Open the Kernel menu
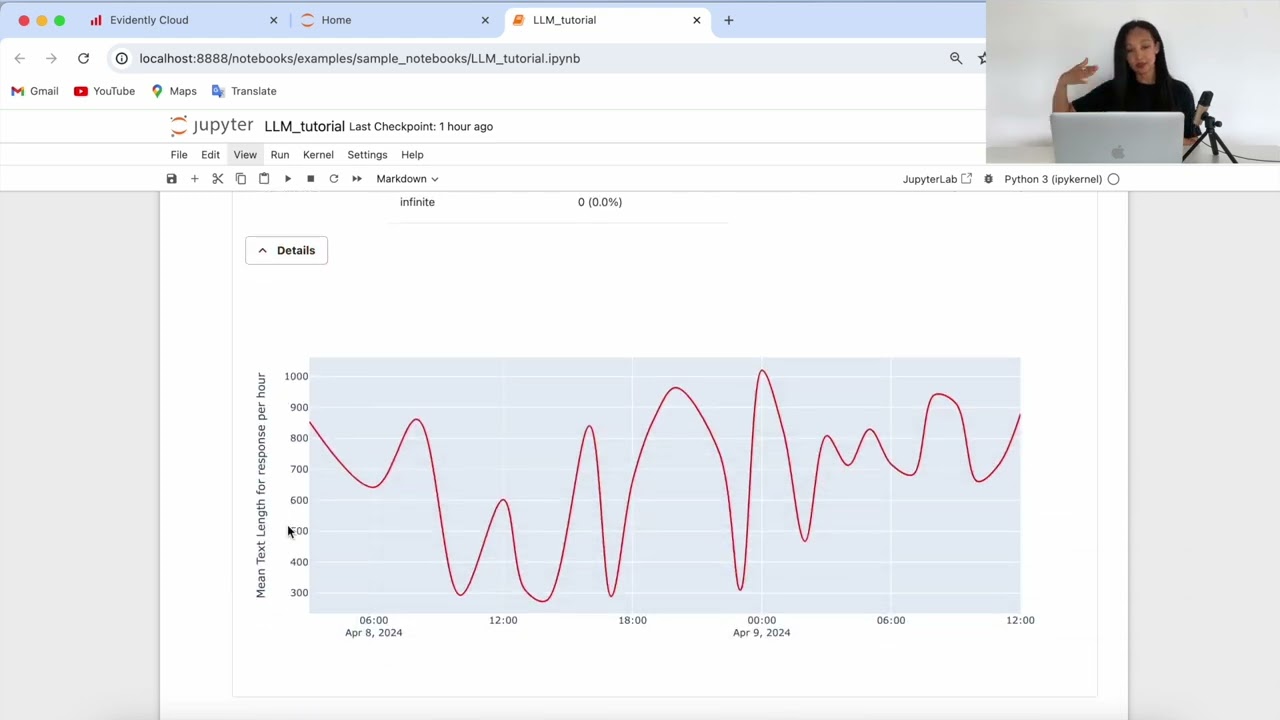 318,155
